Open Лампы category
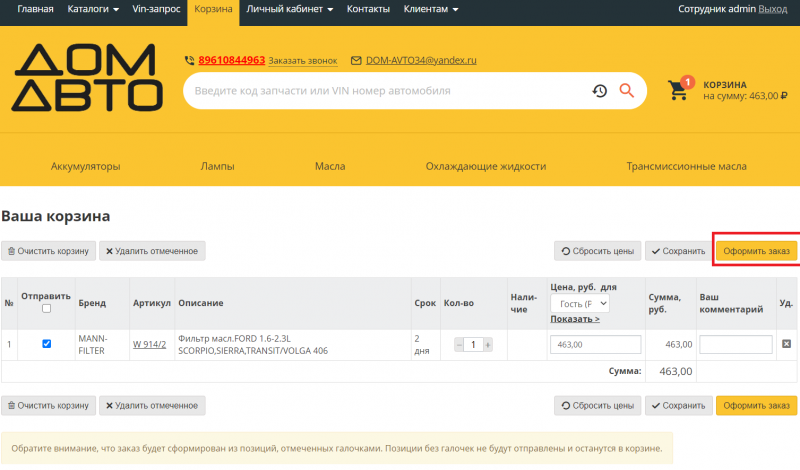This screenshot has height=470, width=800. coord(217,166)
